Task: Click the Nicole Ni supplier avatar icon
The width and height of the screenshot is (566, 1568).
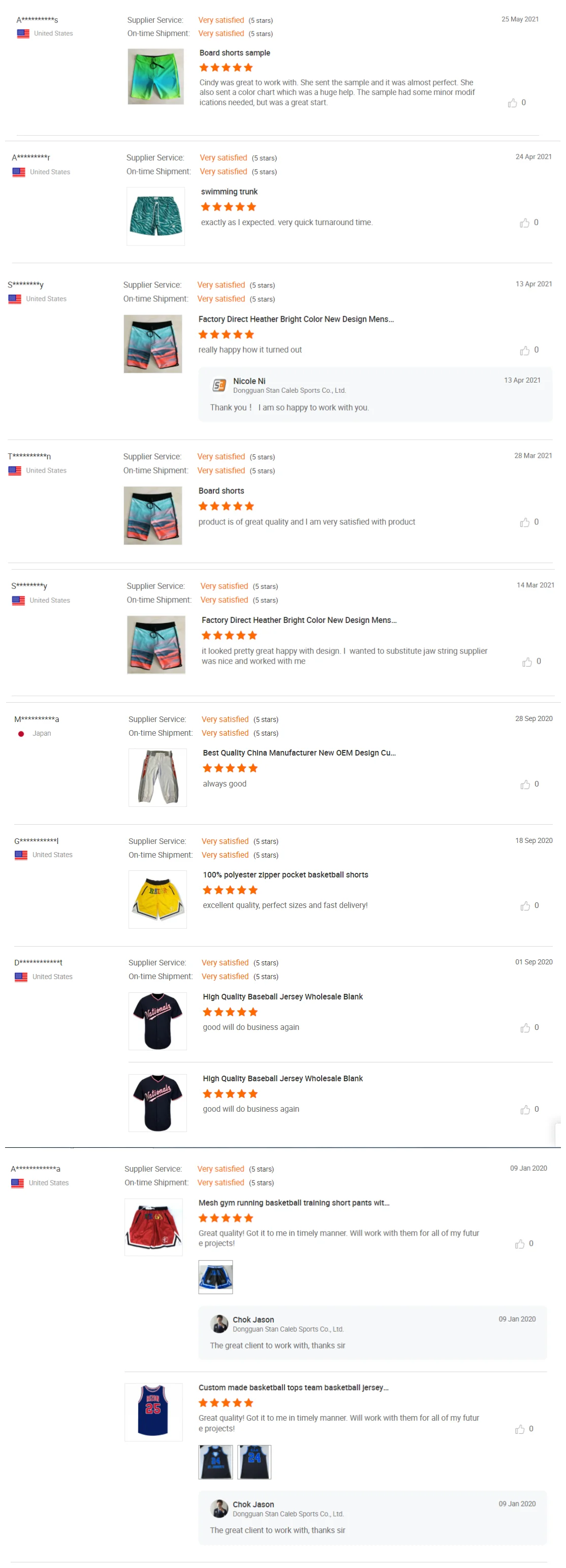Action: 219,385
